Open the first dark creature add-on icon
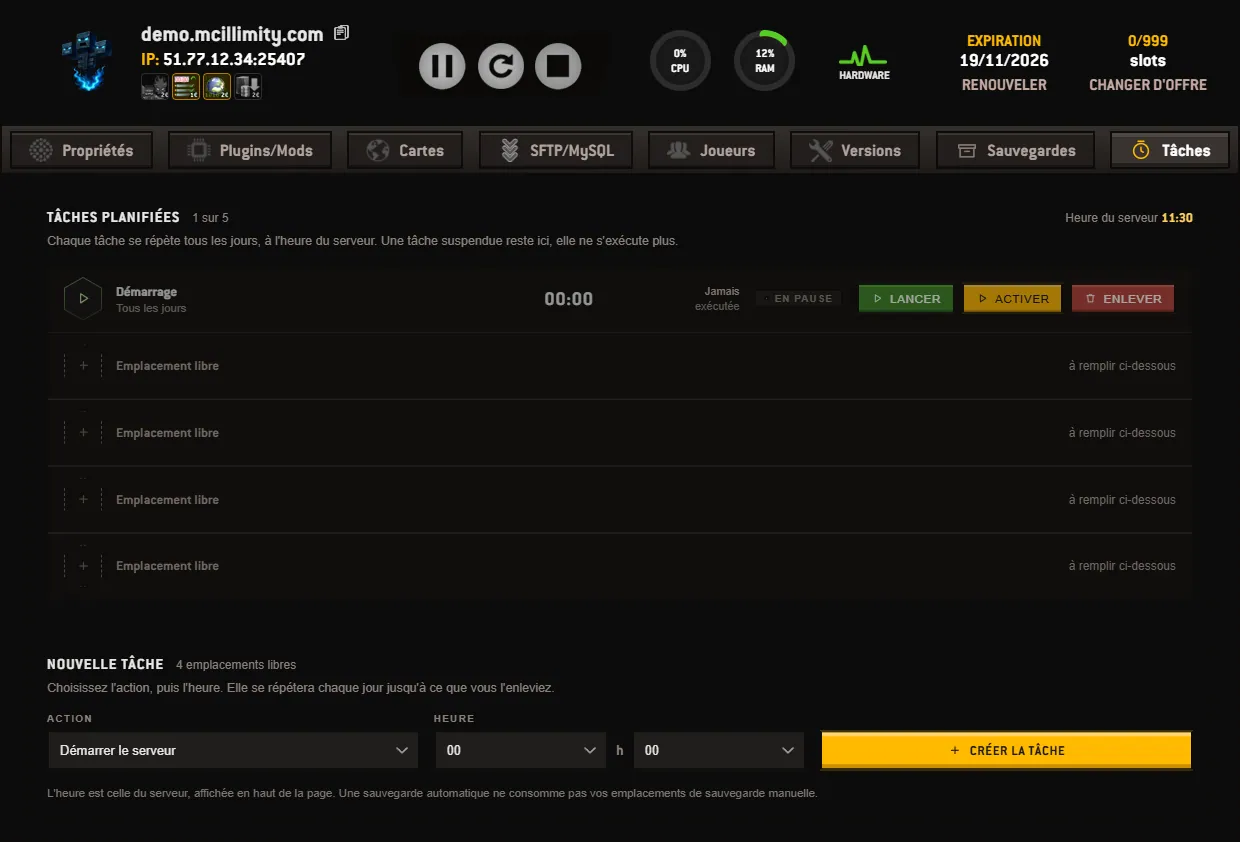 click(155, 87)
